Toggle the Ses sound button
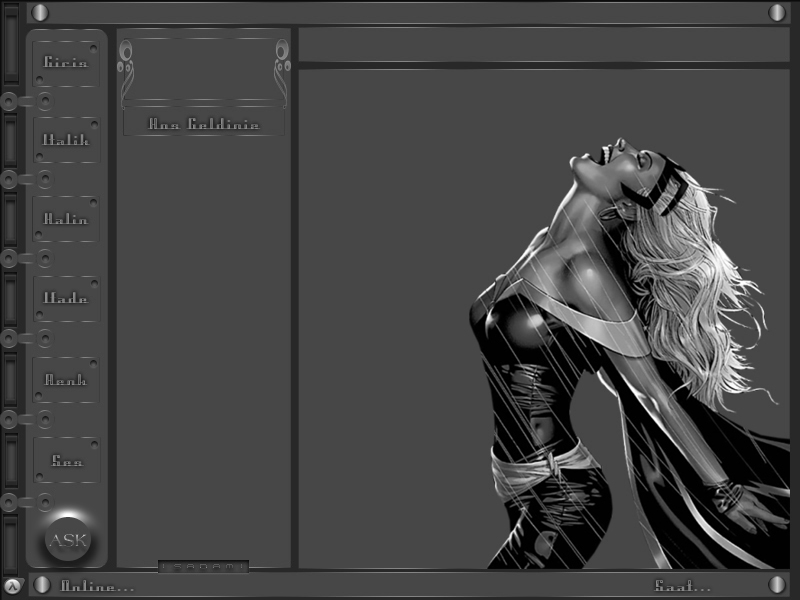800x600 pixels. tap(66, 460)
